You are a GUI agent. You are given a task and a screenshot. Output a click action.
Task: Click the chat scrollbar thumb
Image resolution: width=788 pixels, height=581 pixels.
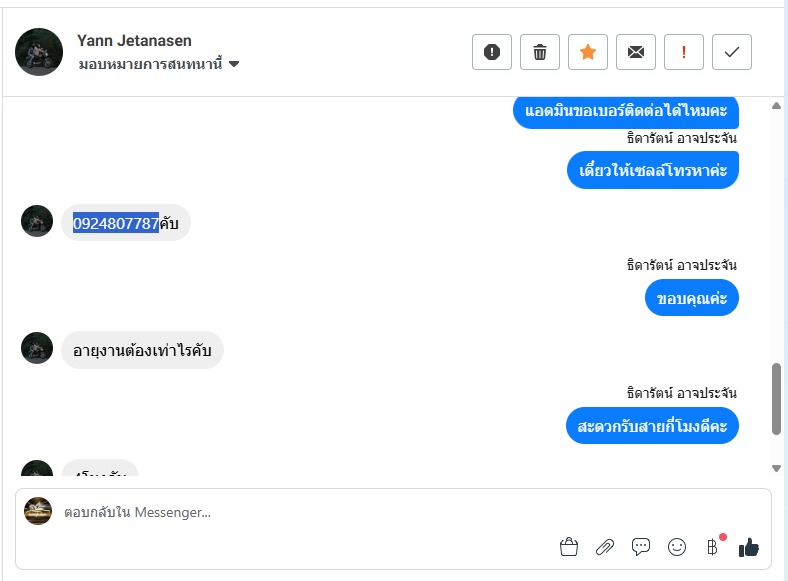[x=777, y=398]
